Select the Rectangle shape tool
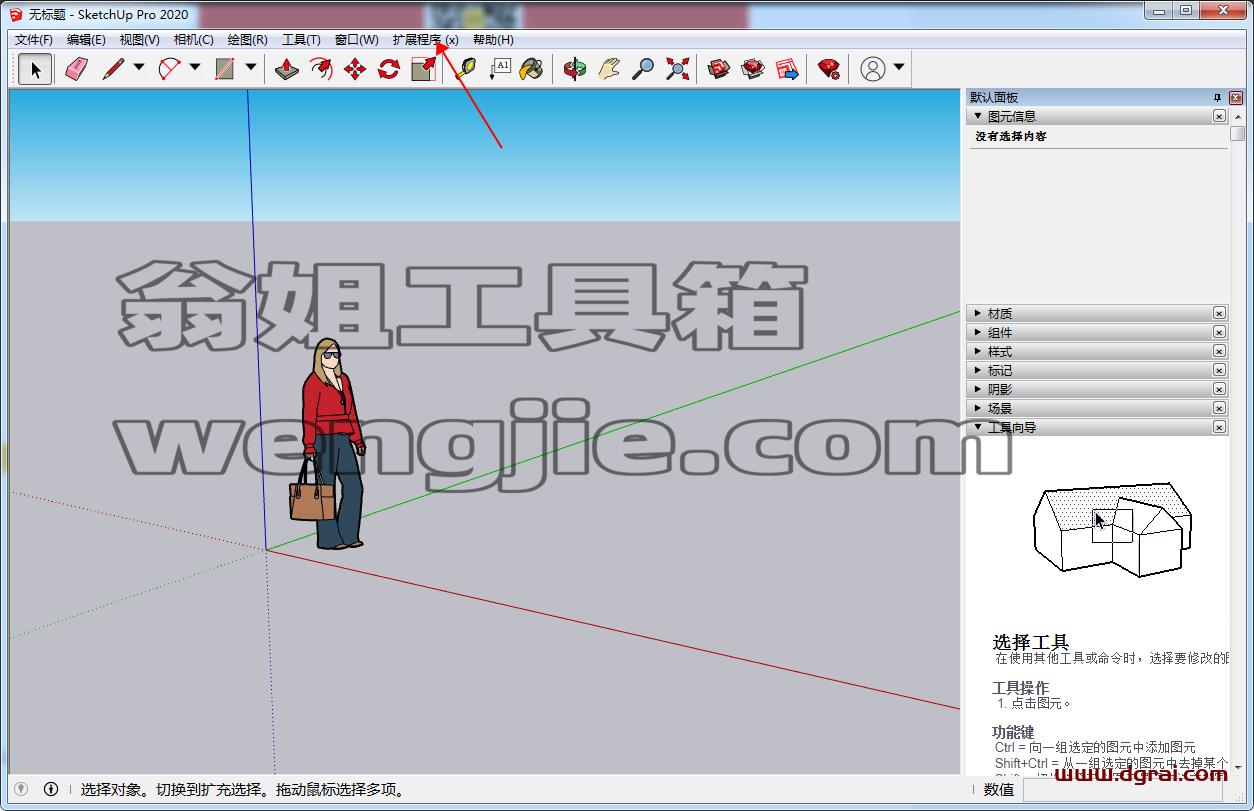1254x811 pixels. click(x=225, y=69)
